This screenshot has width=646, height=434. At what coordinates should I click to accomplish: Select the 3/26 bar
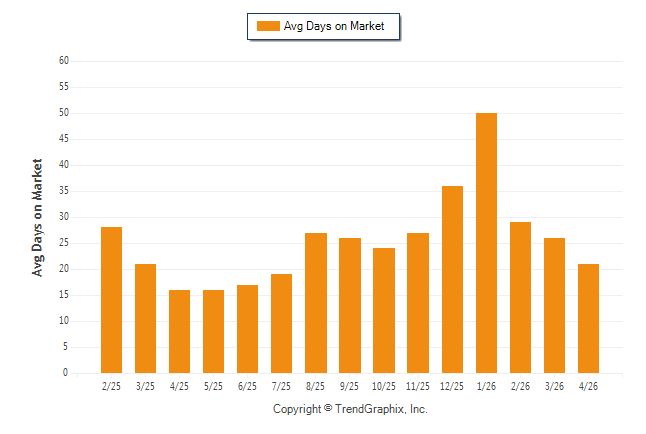pos(555,306)
